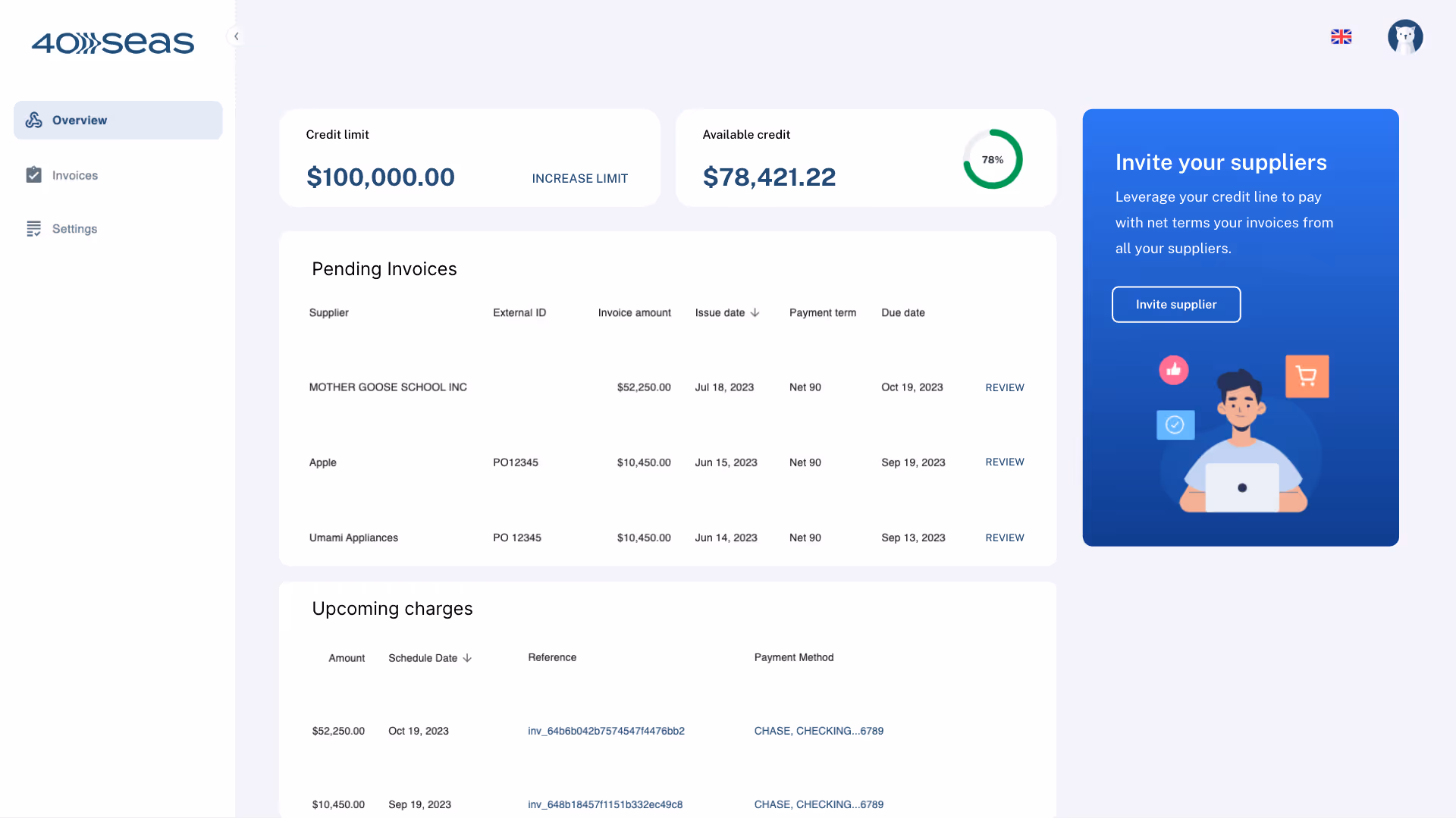Collapse the sidebar with the chevron button
The image size is (1456, 818).
pos(237,36)
